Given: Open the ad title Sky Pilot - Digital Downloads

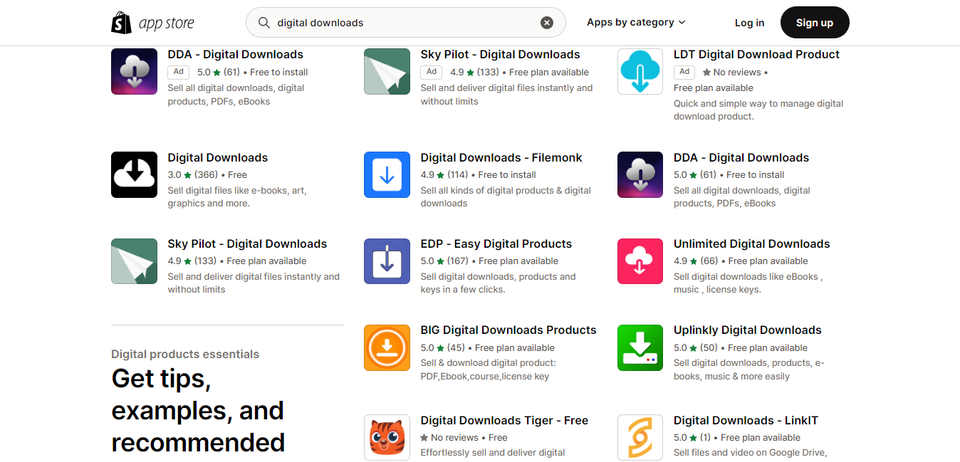Looking at the screenshot, I should point(500,54).
